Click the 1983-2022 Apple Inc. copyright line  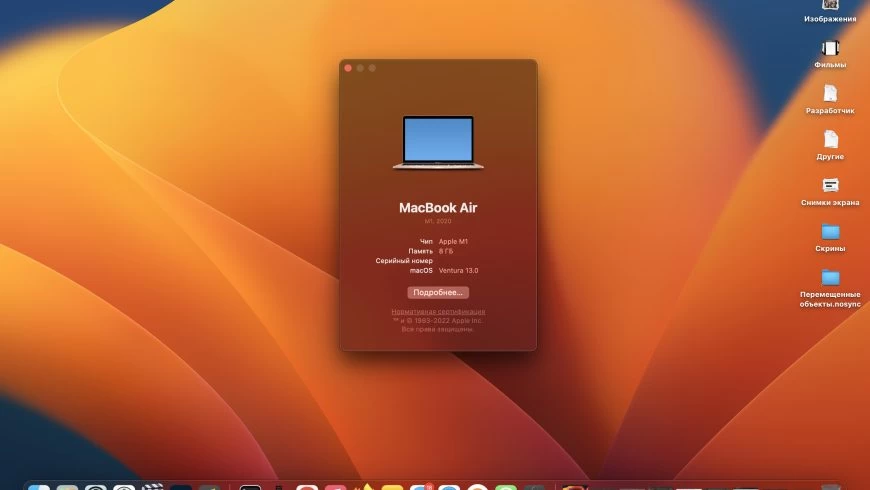pyautogui.click(x=438, y=321)
